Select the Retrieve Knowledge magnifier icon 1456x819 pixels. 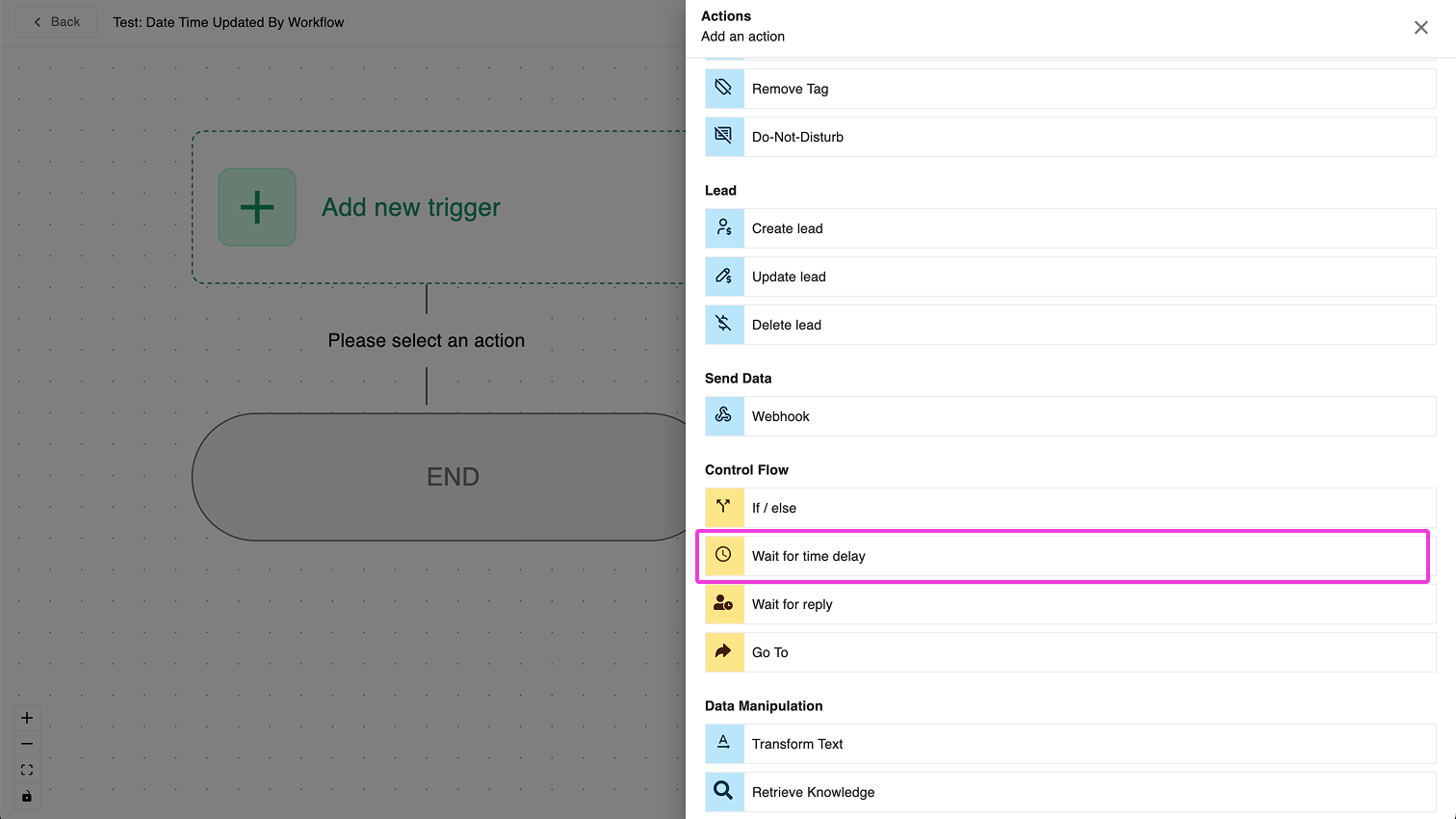(724, 792)
